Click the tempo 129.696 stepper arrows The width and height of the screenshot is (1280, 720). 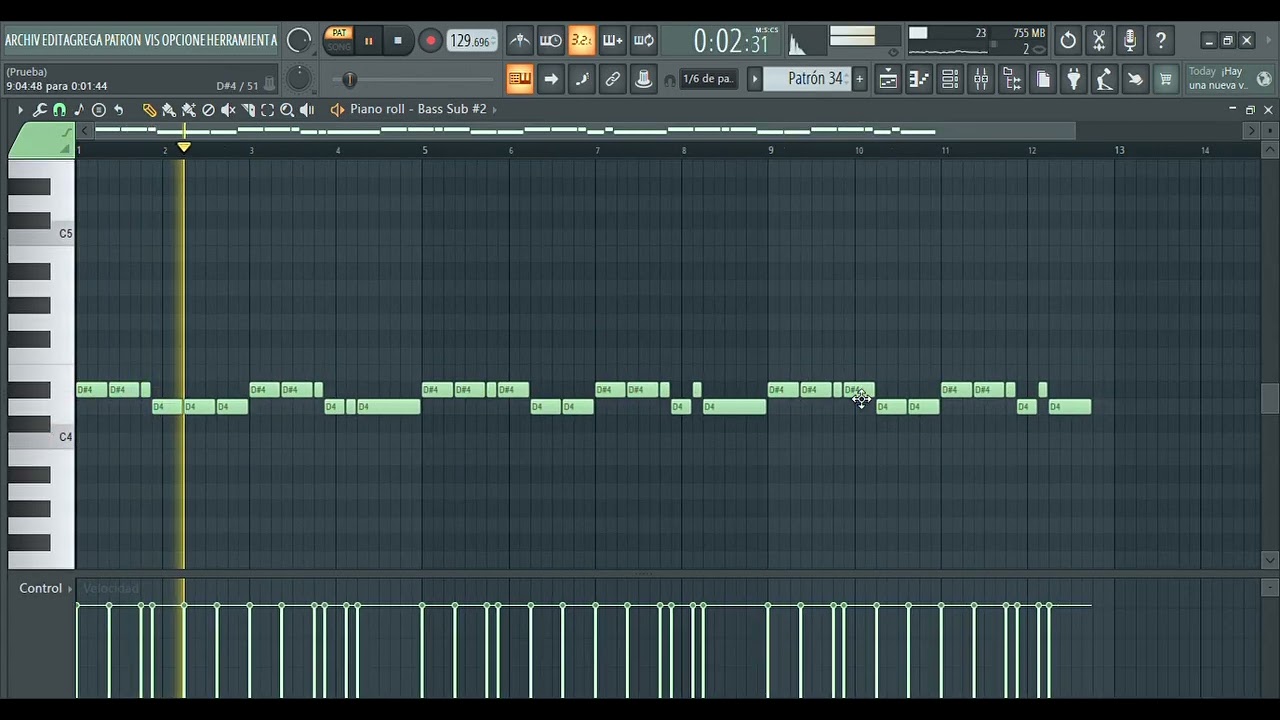pyautogui.click(x=493, y=41)
